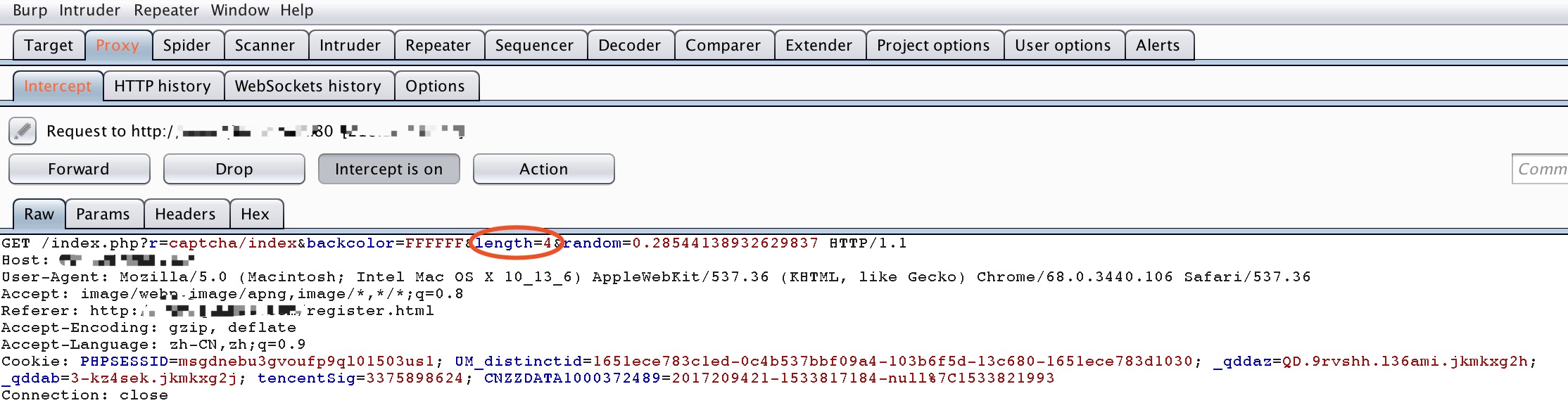Select the Intercept sub-tab
1568x415 pixels.
click(x=58, y=86)
